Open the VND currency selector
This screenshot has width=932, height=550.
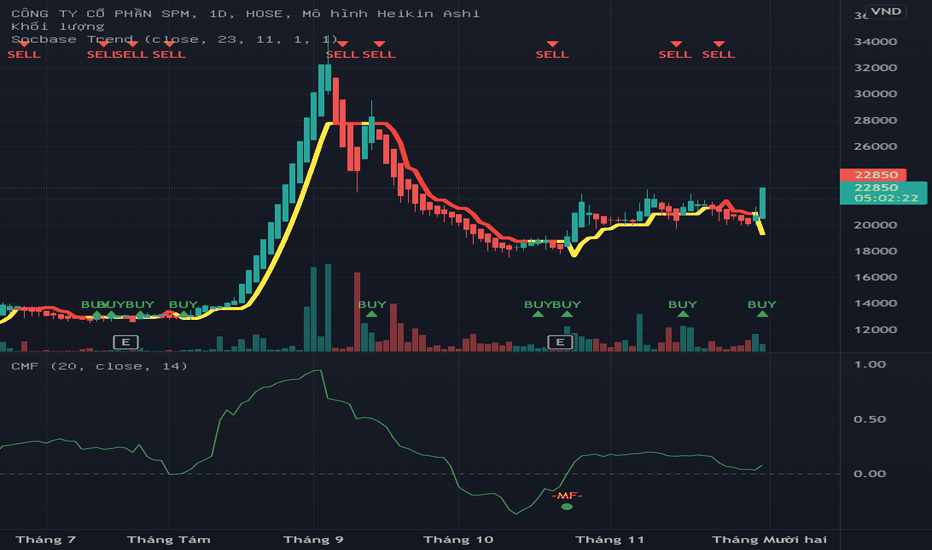tap(884, 12)
